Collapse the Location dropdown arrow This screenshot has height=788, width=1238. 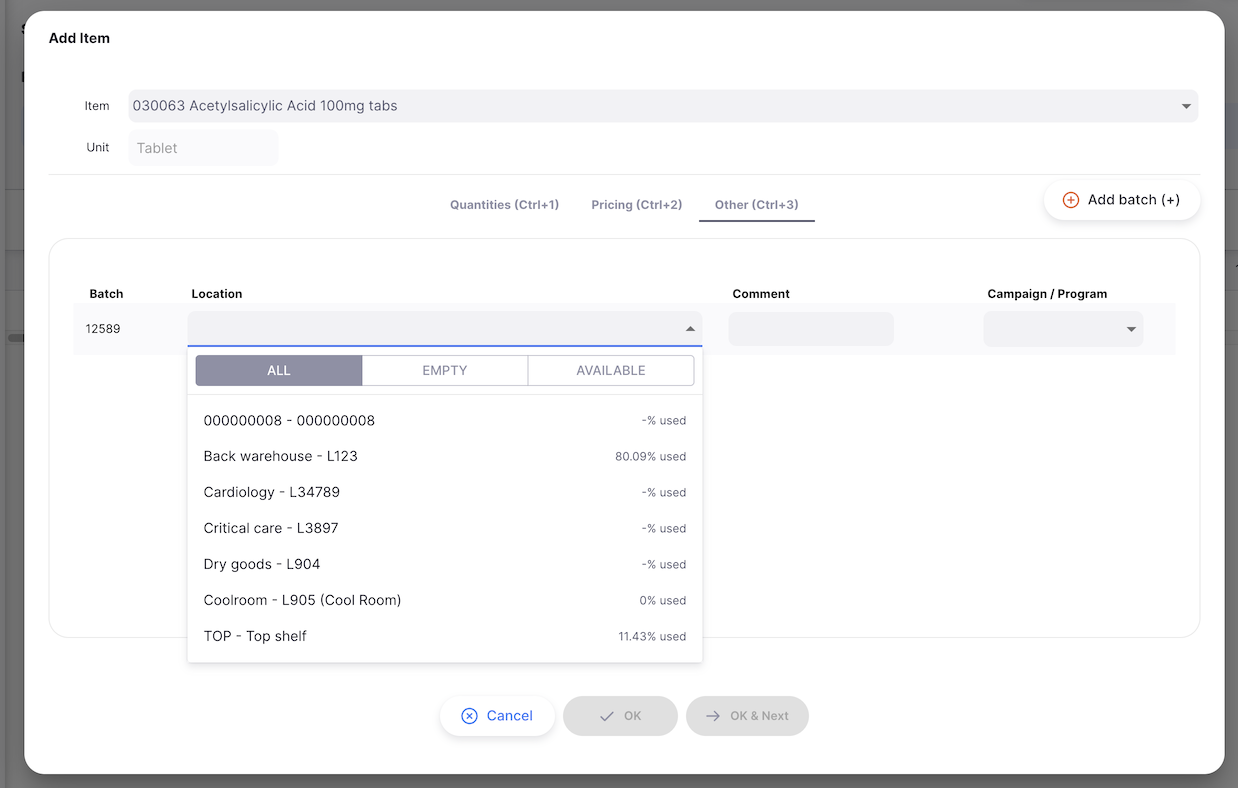point(690,329)
